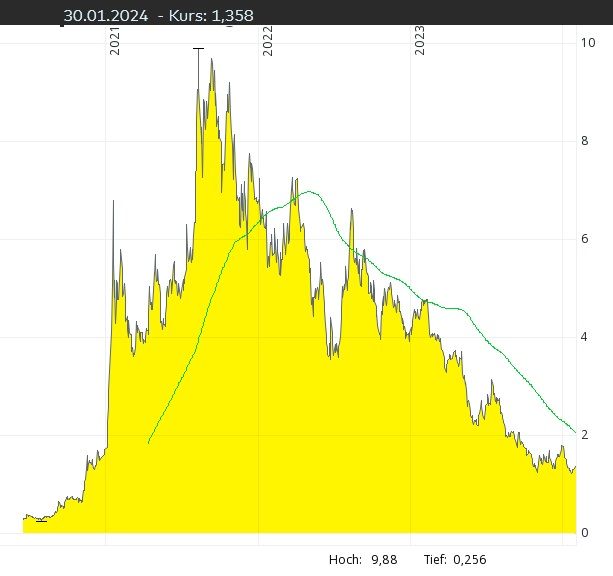
Task: Click the high marker at the chart peak
Action: 198,48
